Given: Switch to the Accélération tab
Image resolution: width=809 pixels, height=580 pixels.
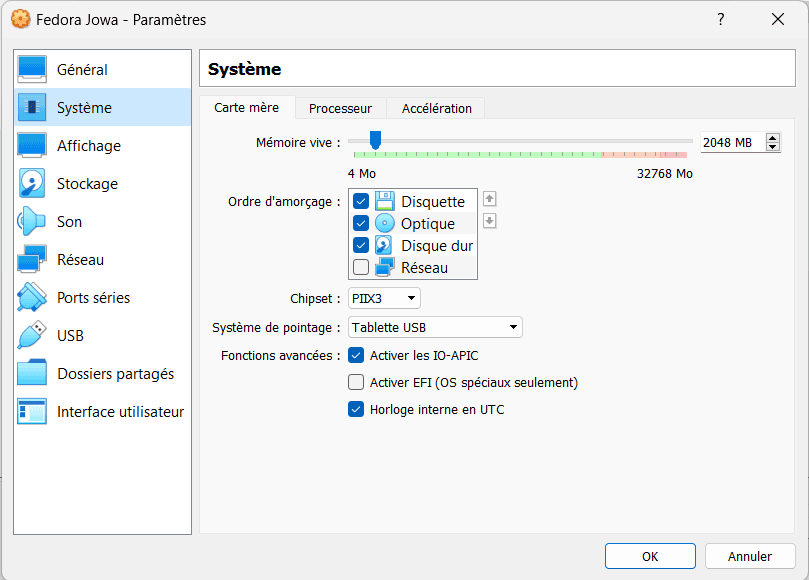Looking at the screenshot, I should pos(436,108).
